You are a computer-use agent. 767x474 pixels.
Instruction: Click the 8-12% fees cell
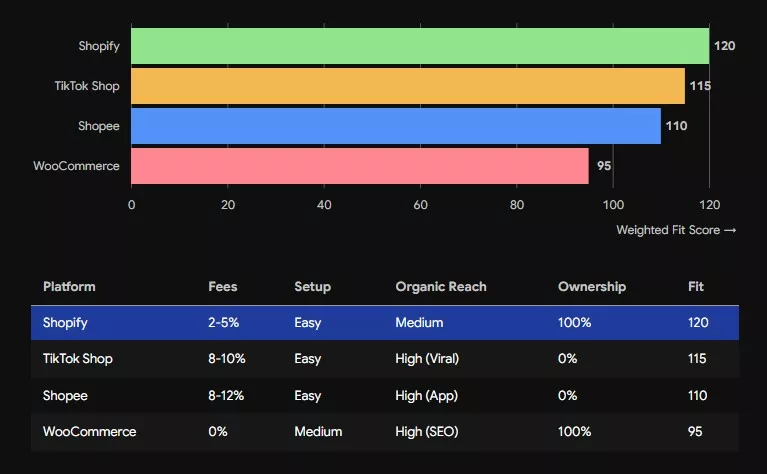tap(226, 395)
